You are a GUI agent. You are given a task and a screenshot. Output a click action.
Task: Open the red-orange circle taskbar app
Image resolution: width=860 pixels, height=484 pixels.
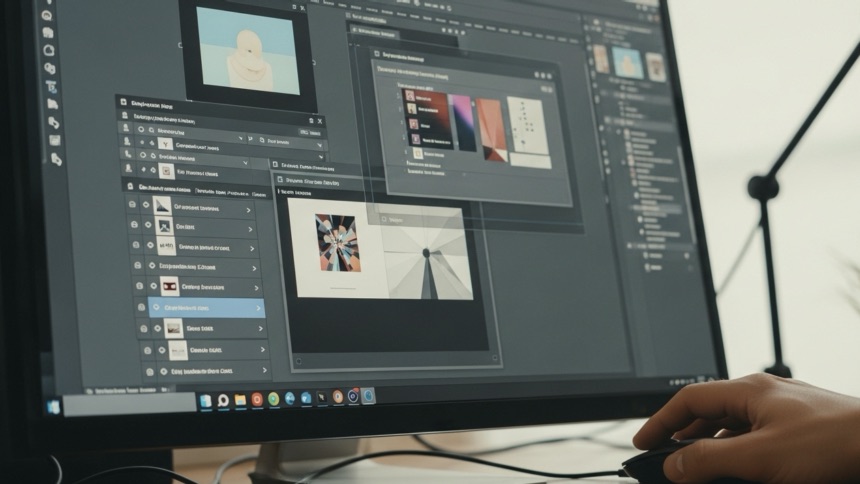click(257, 399)
